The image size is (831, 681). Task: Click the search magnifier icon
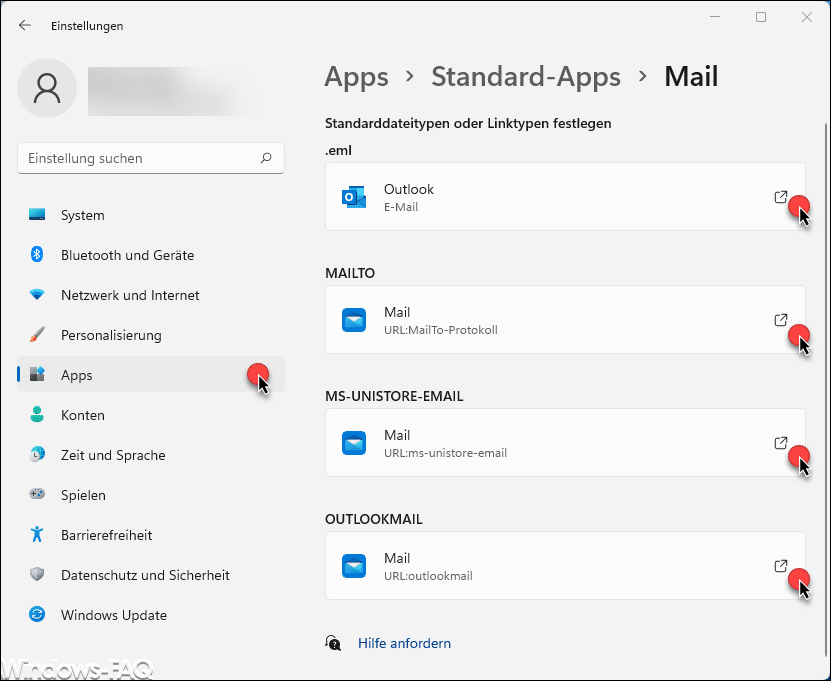tap(266, 158)
